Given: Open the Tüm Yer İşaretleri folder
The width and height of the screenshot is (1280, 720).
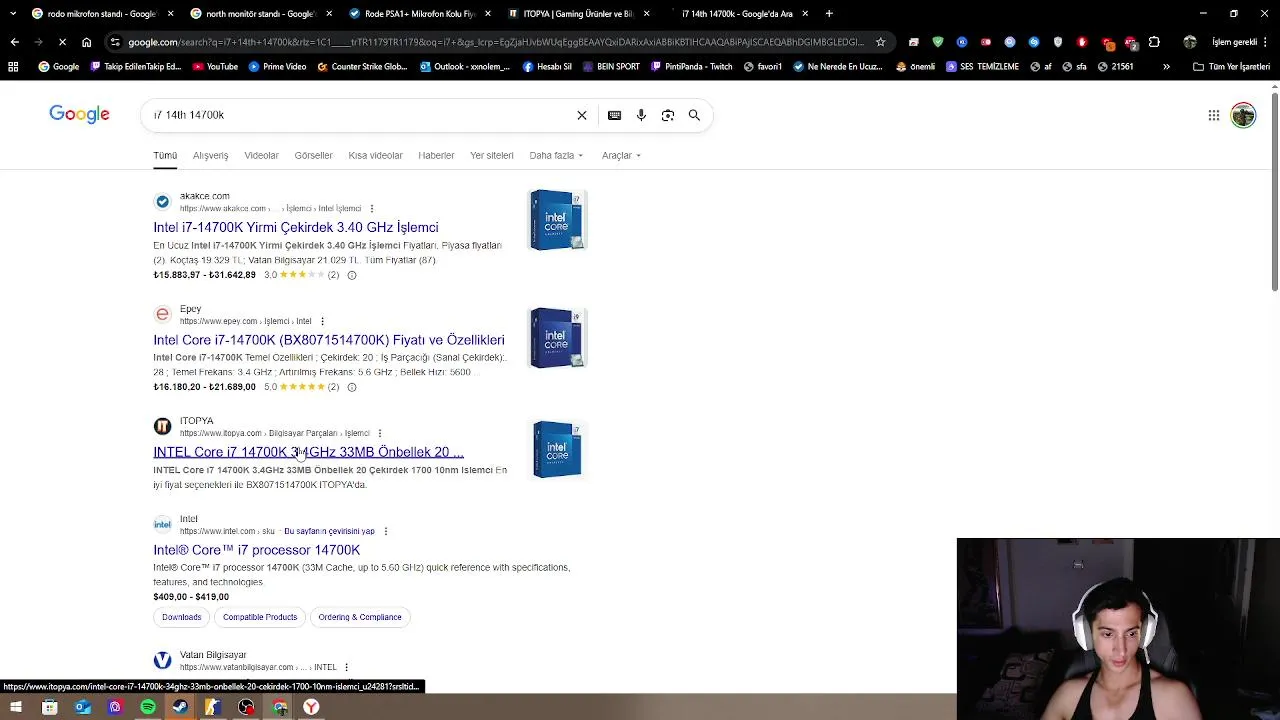Looking at the screenshot, I should (1231, 67).
